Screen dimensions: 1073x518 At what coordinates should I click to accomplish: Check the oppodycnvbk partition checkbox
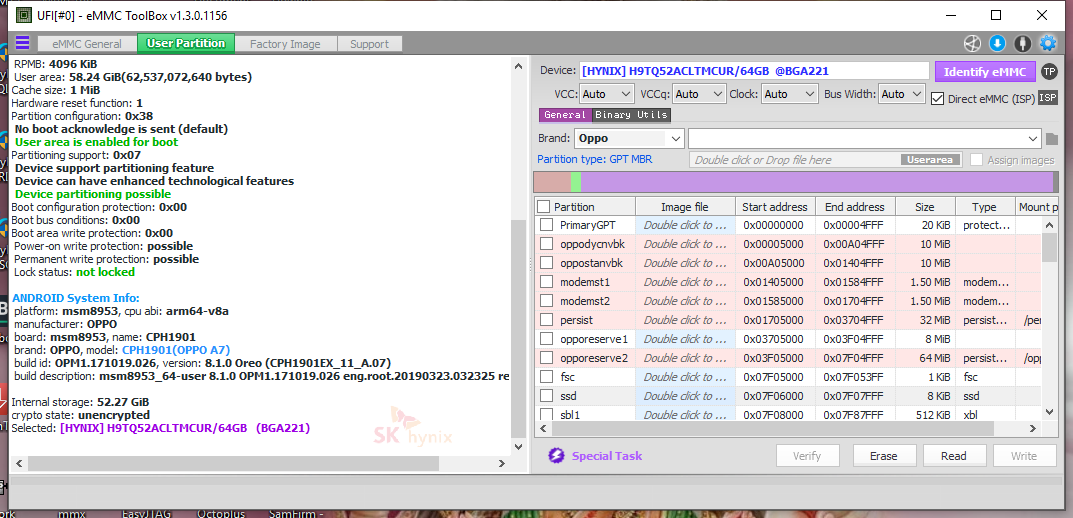(546, 244)
